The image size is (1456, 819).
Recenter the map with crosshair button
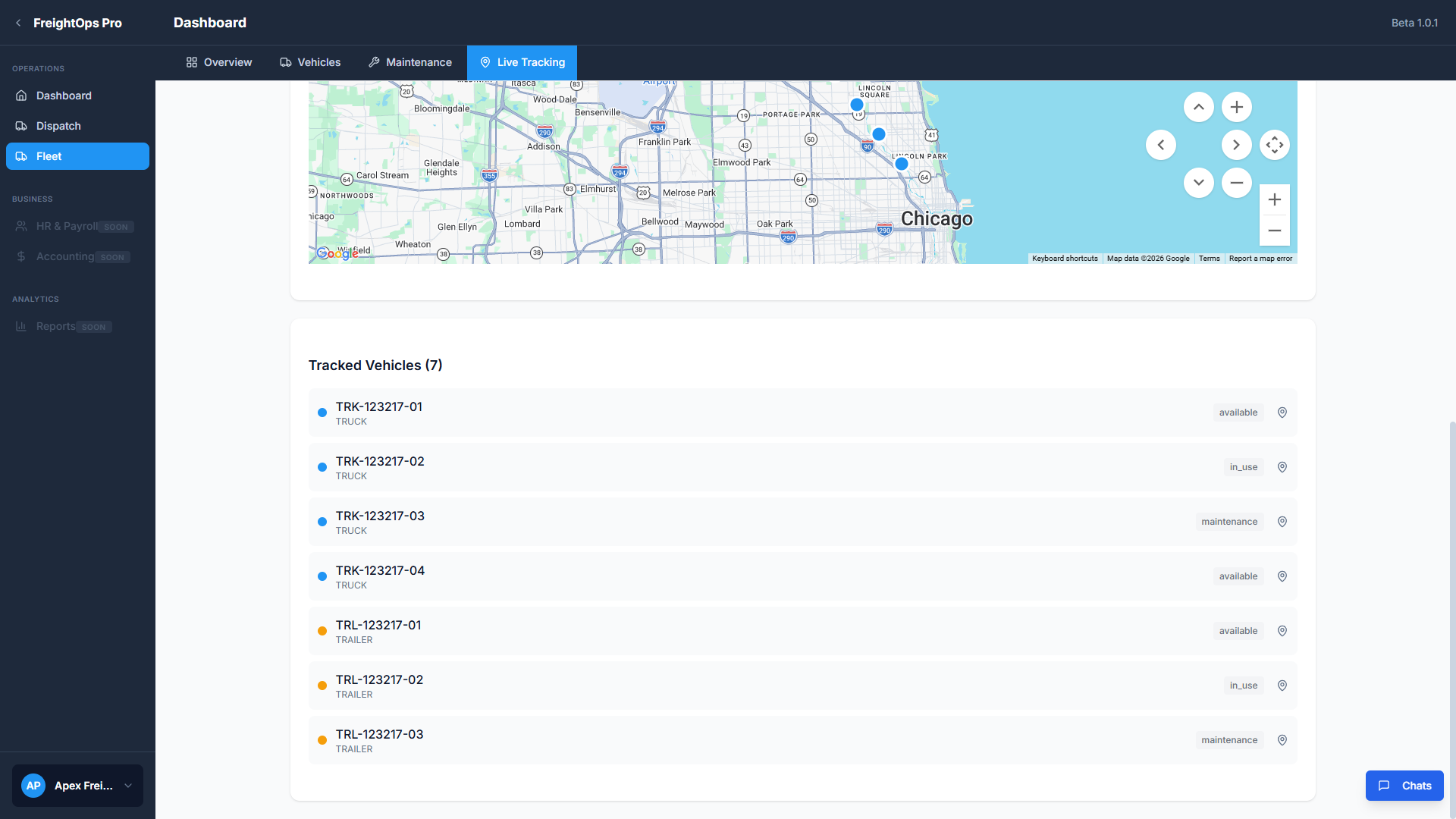click(x=1274, y=145)
